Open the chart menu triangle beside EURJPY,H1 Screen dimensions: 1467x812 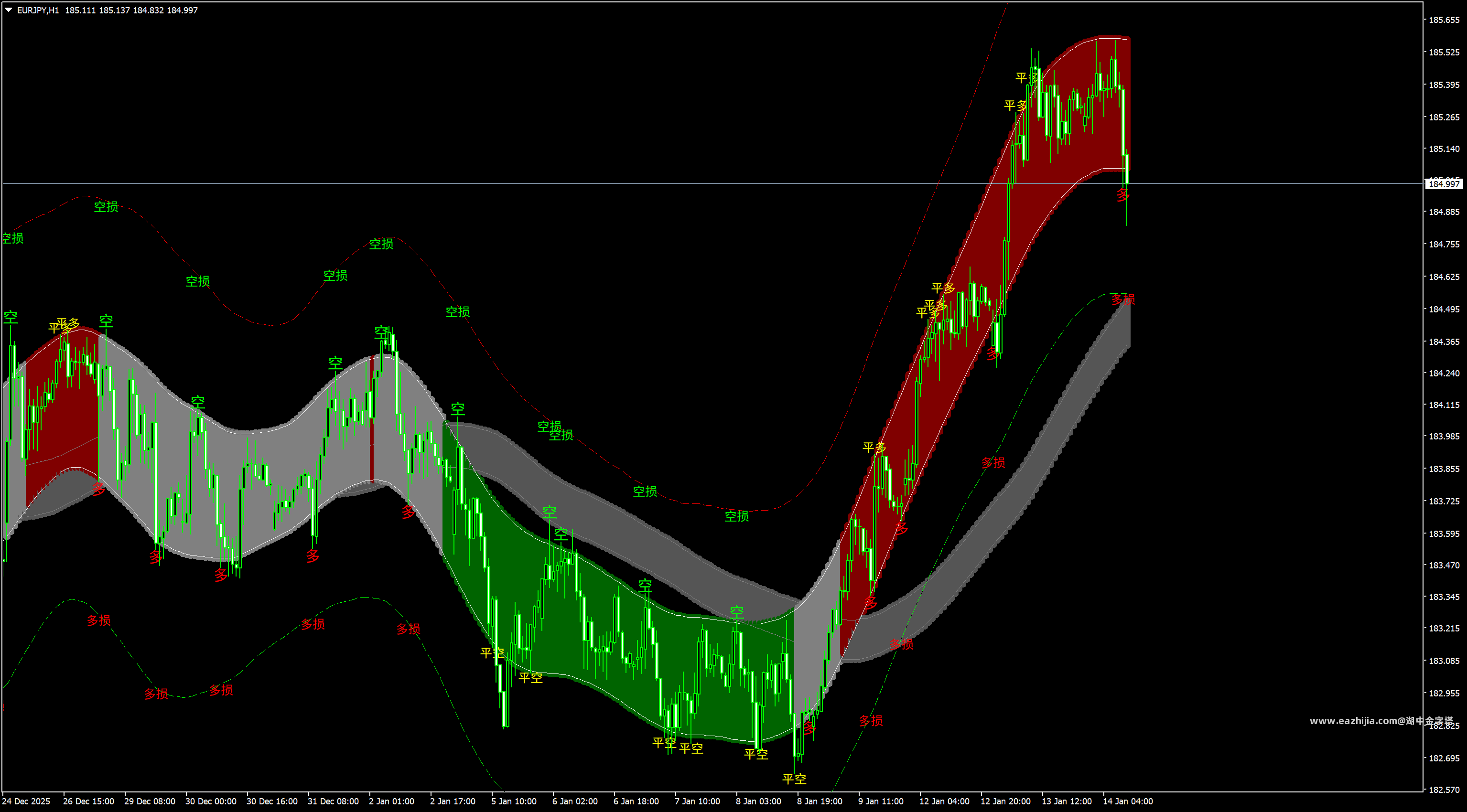tap(9, 10)
